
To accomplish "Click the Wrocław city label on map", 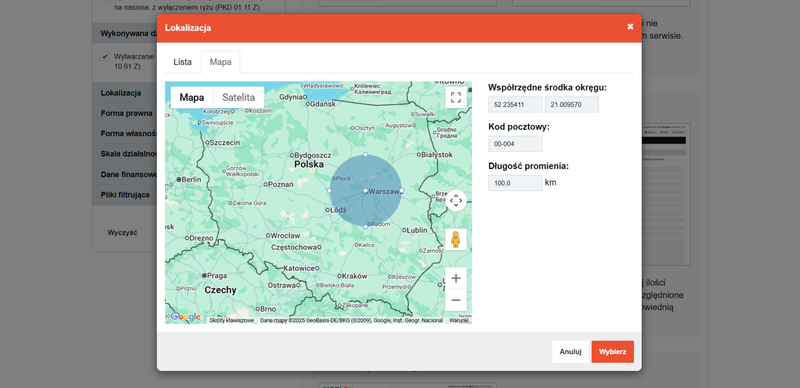I will click(286, 236).
